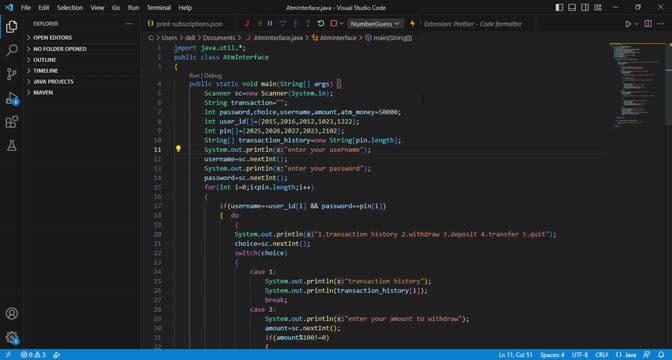Click the debug Step Into button

[295, 24]
